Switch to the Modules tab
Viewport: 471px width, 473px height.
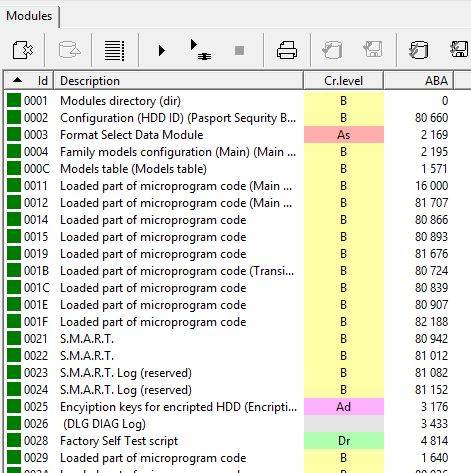click(29, 16)
